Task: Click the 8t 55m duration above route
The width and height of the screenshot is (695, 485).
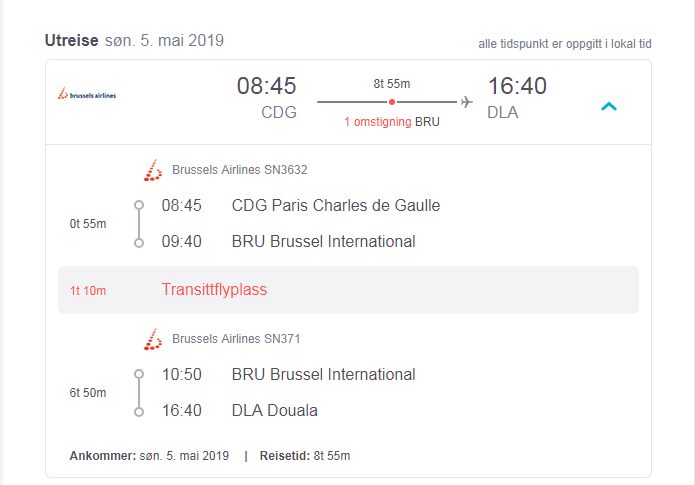Action: click(392, 84)
